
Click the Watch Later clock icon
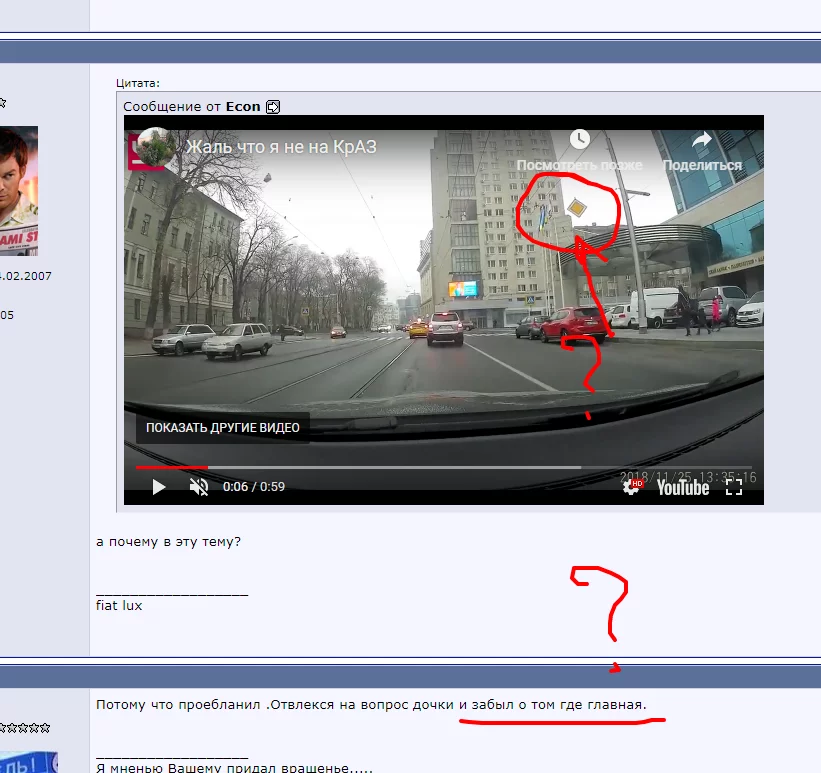580,139
